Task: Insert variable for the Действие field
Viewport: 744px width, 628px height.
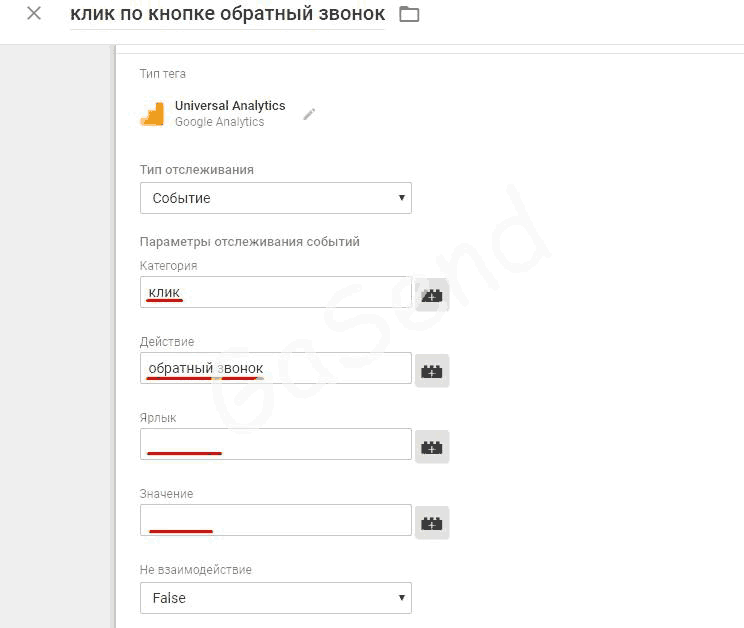Action: pyautogui.click(x=432, y=371)
